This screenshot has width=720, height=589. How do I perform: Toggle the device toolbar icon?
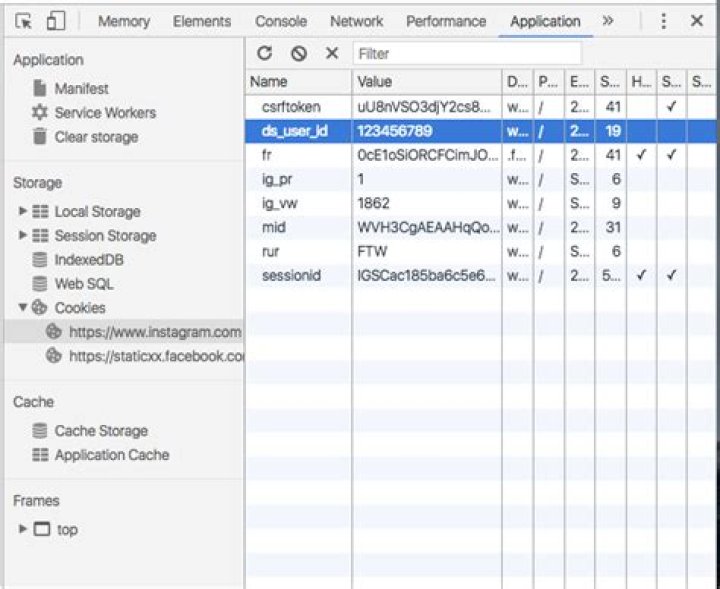pyautogui.click(x=56, y=21)
